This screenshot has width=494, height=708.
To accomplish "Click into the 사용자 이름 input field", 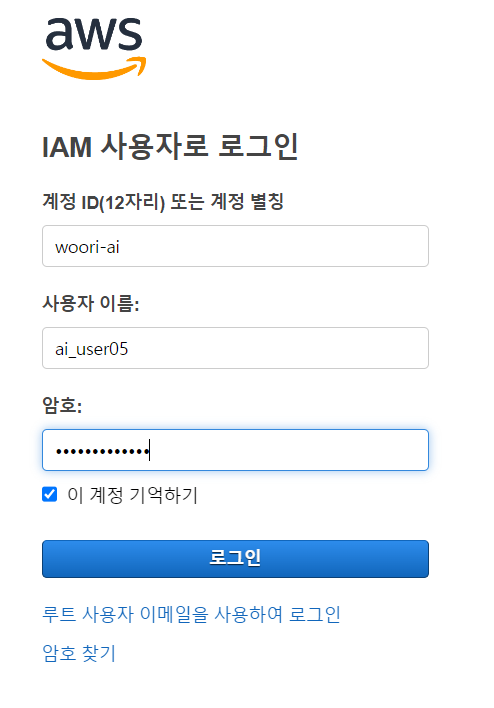I will [235, 348].
